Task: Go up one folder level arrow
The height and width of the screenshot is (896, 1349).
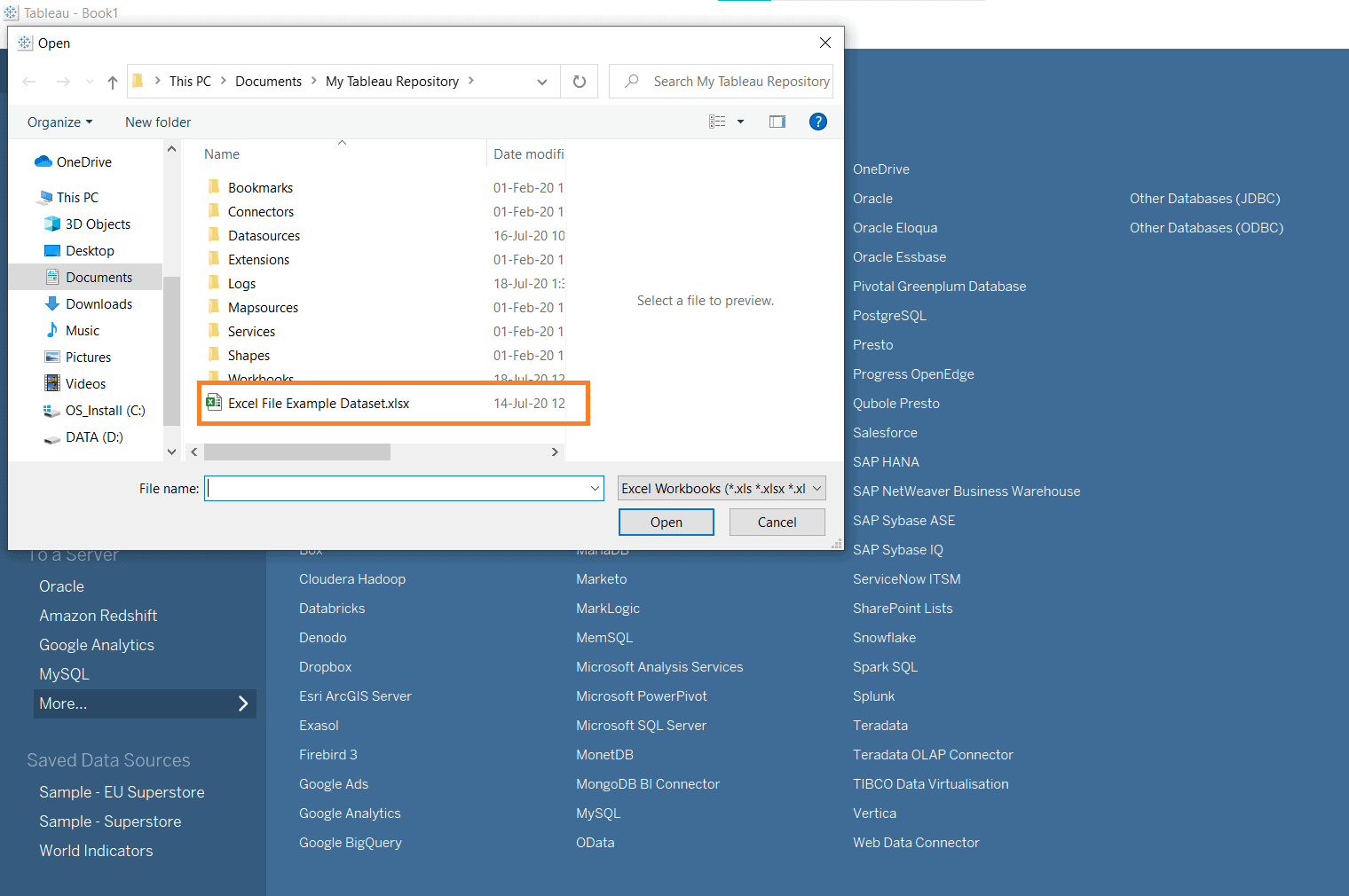Action: pyautogui.click(x=113, y=82)
